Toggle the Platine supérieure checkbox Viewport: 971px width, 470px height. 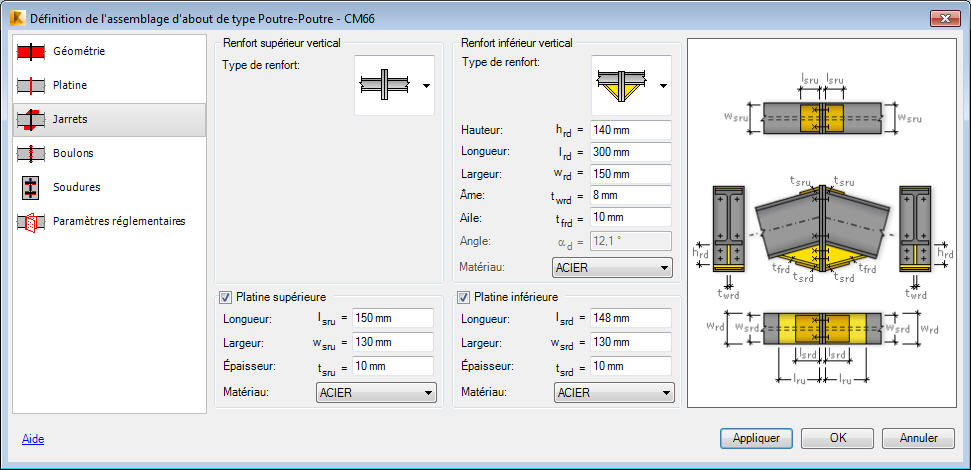(x=225, y=298)
